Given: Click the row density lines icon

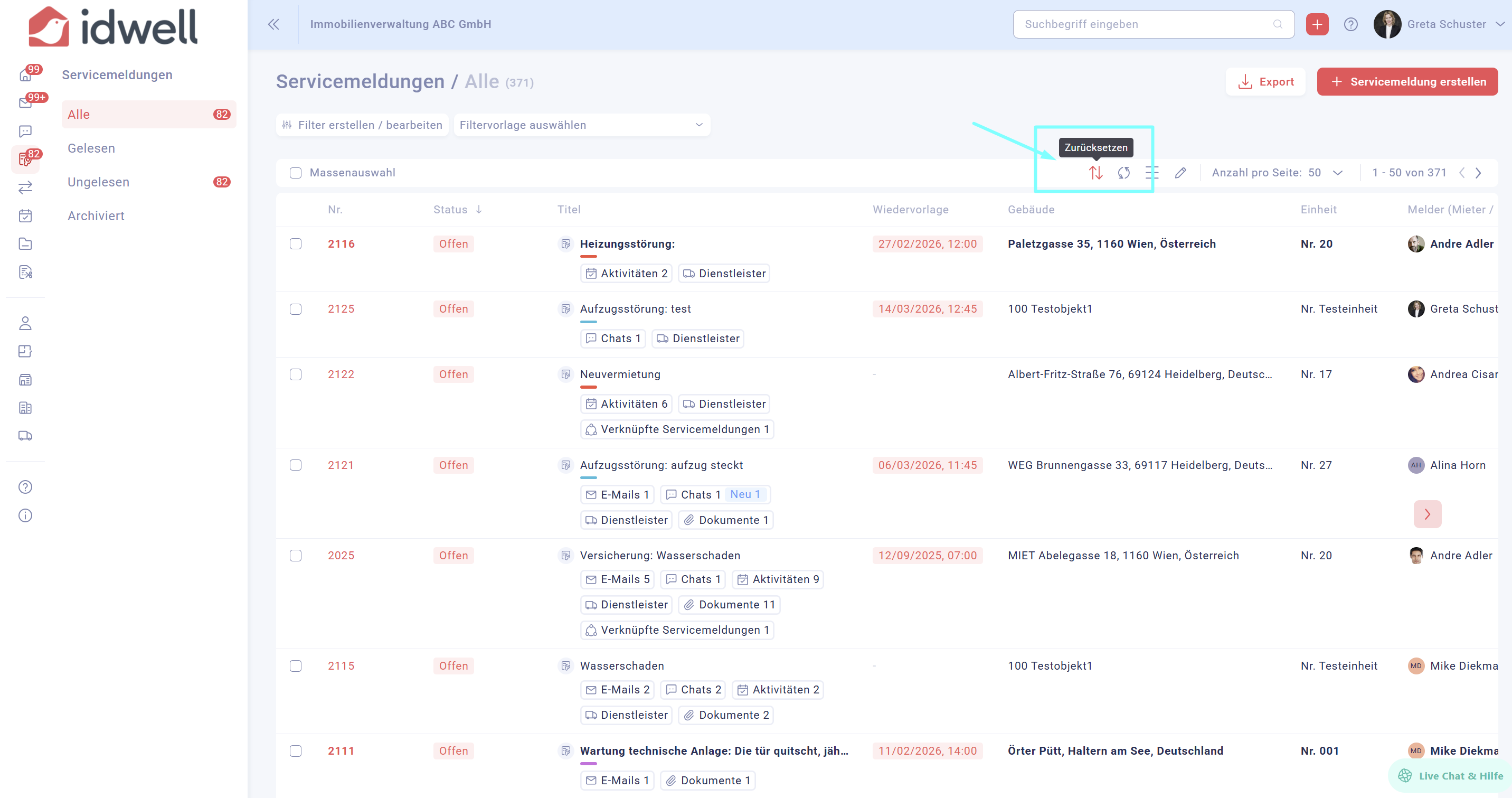Looking at the screenshot, I should (x=1151, y=173).
